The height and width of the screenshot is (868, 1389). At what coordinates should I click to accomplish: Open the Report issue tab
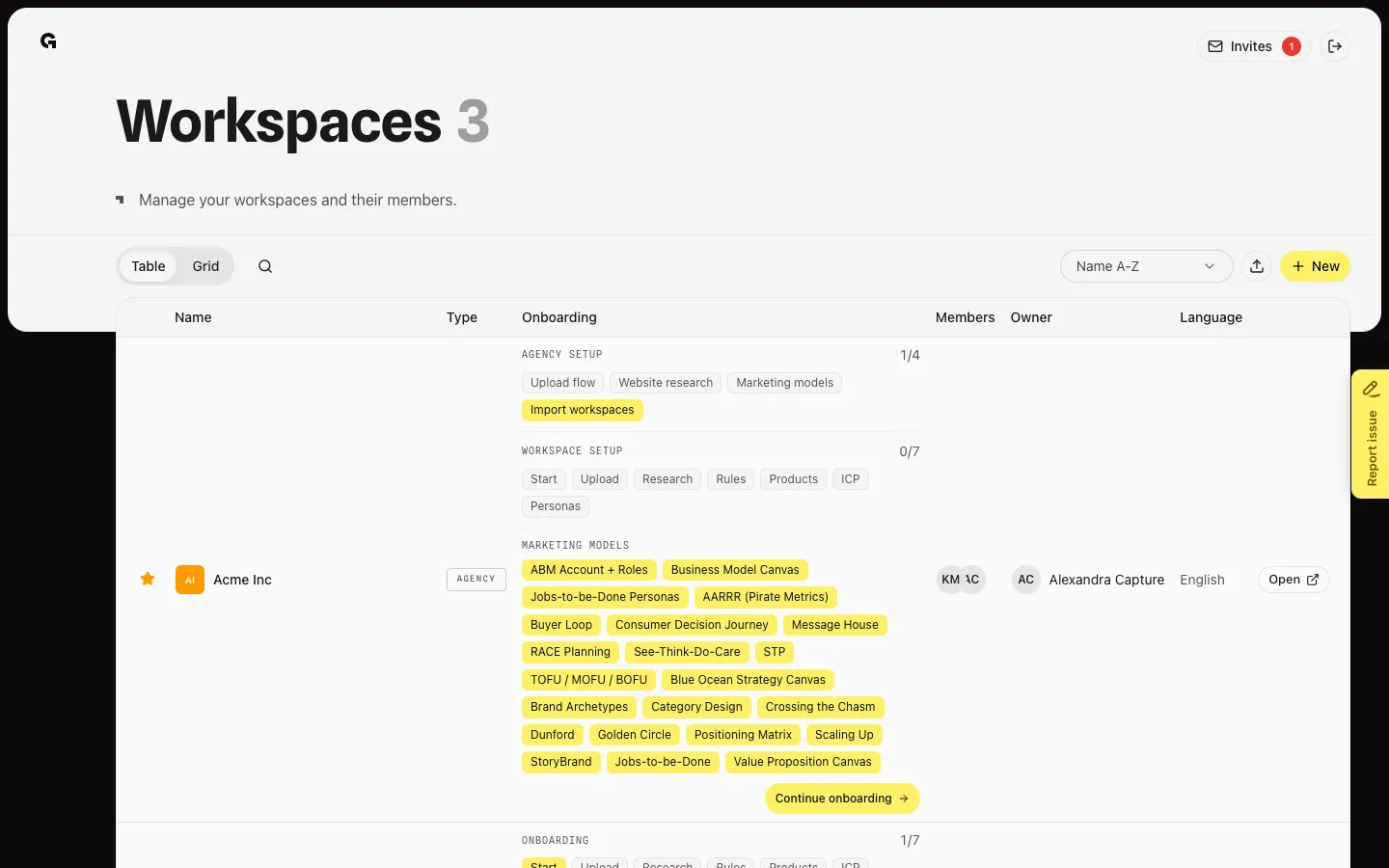[1371, 434]
